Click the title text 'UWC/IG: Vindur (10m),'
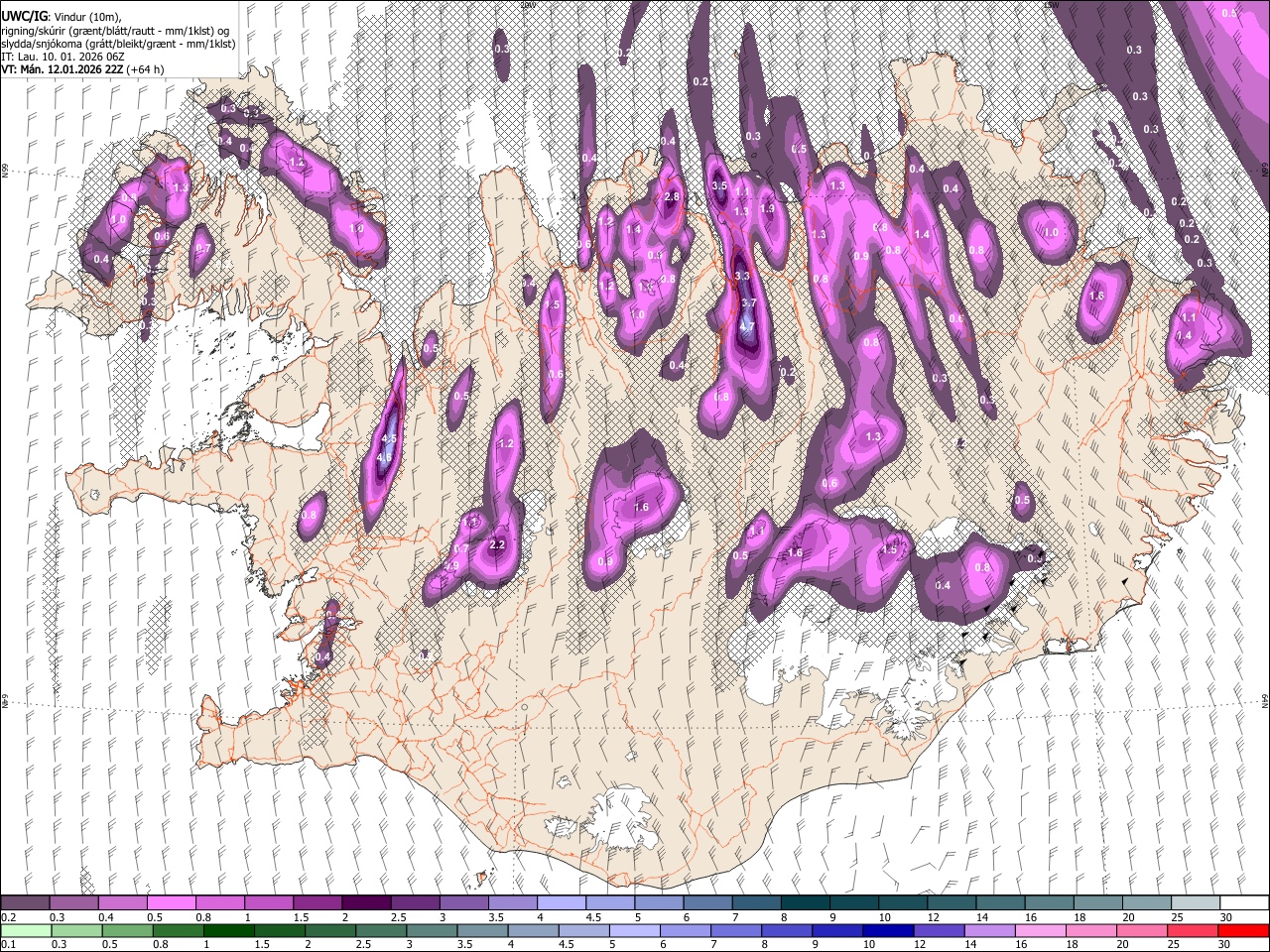The width and height of the screenshot is (1270, 952). click(x=63, y=16)
